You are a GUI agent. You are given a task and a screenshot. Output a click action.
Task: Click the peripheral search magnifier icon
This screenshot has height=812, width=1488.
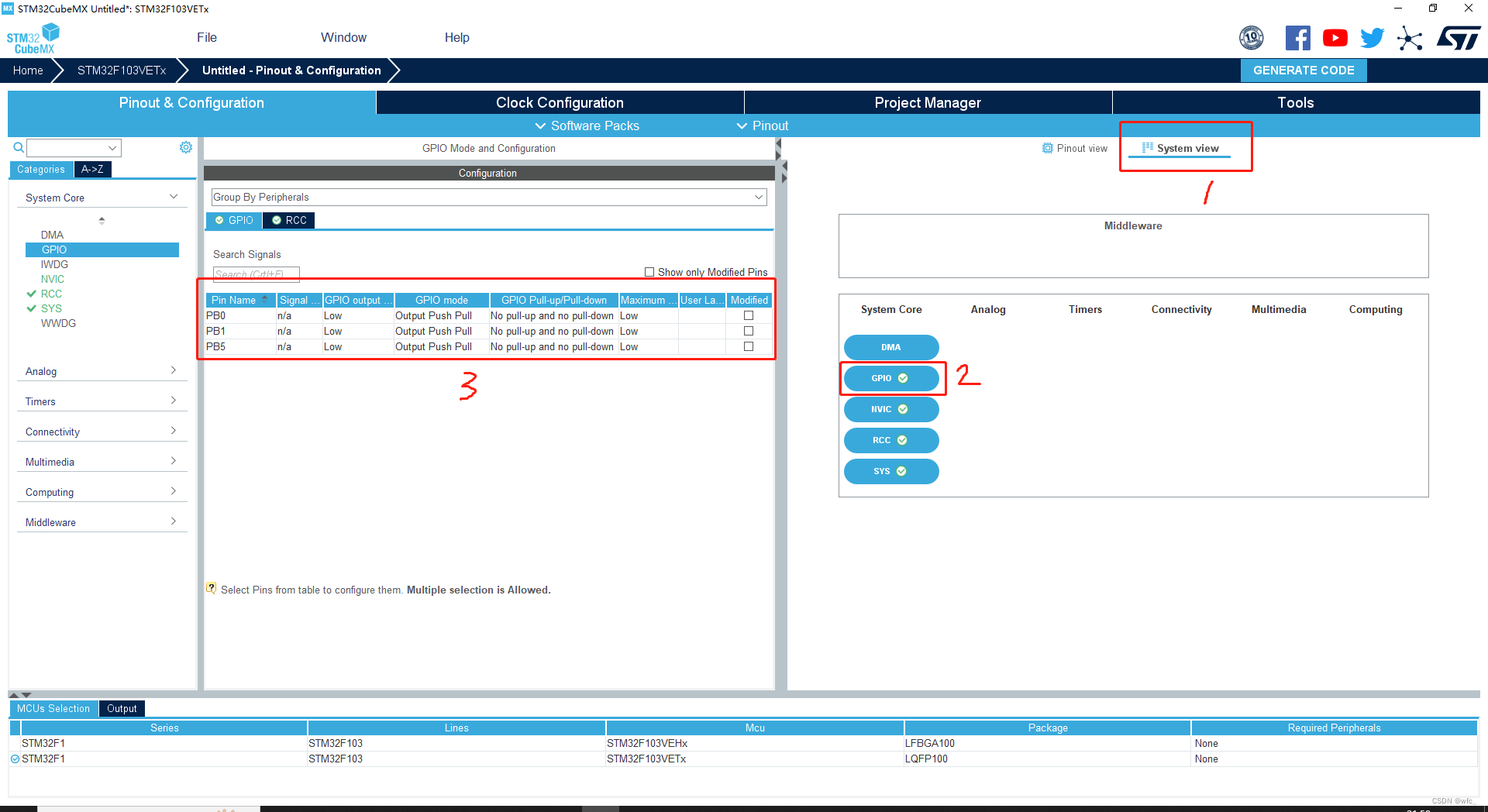coord(19,147)
